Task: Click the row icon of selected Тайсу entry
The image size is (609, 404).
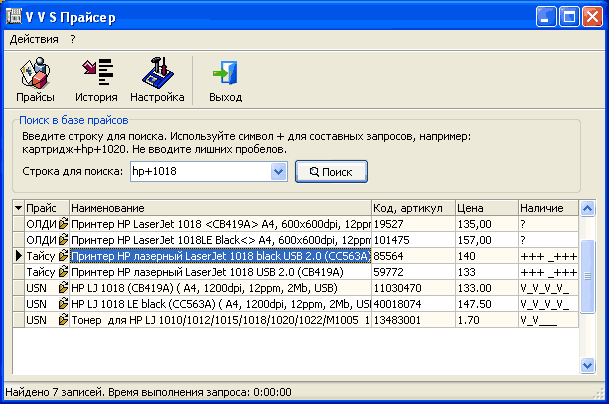Action: point(64,256)
